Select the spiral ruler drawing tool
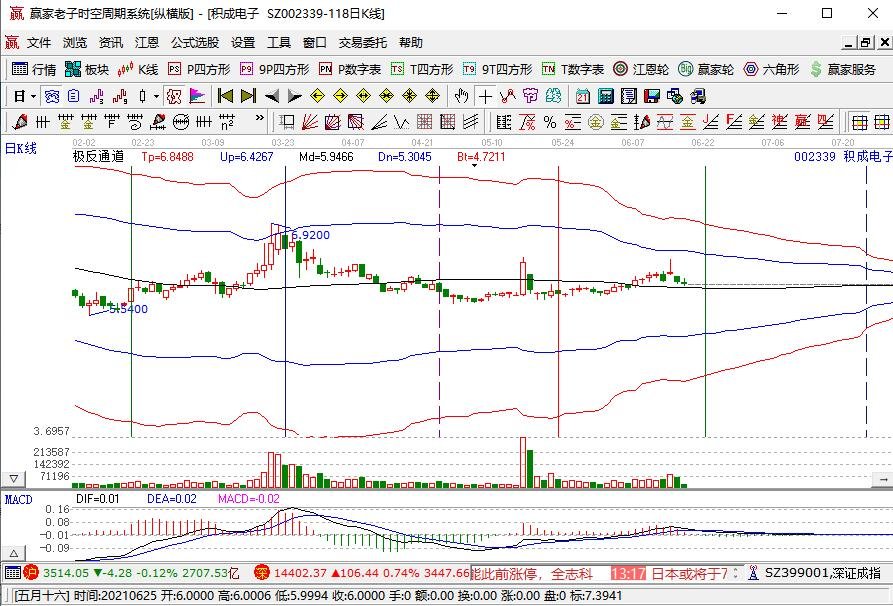 tap(135, 121)
